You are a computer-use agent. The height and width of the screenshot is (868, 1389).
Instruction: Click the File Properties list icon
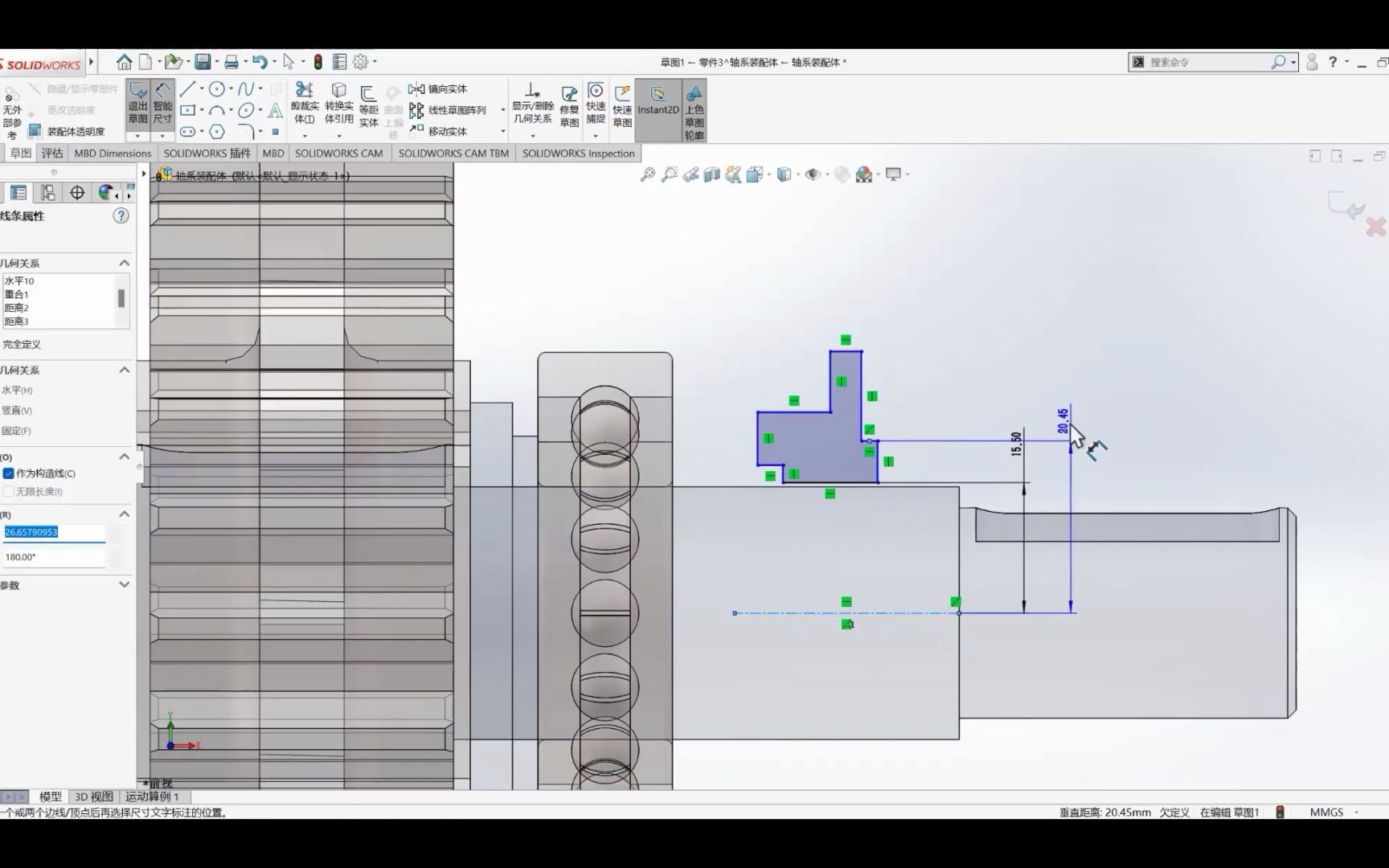coord(339,62)
